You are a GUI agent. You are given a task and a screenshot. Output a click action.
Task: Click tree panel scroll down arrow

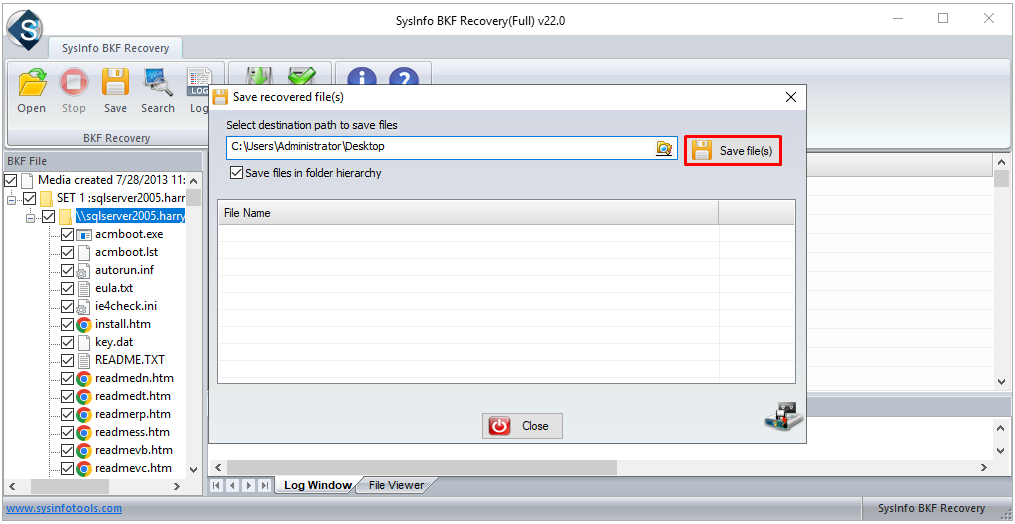click(193, 469)
